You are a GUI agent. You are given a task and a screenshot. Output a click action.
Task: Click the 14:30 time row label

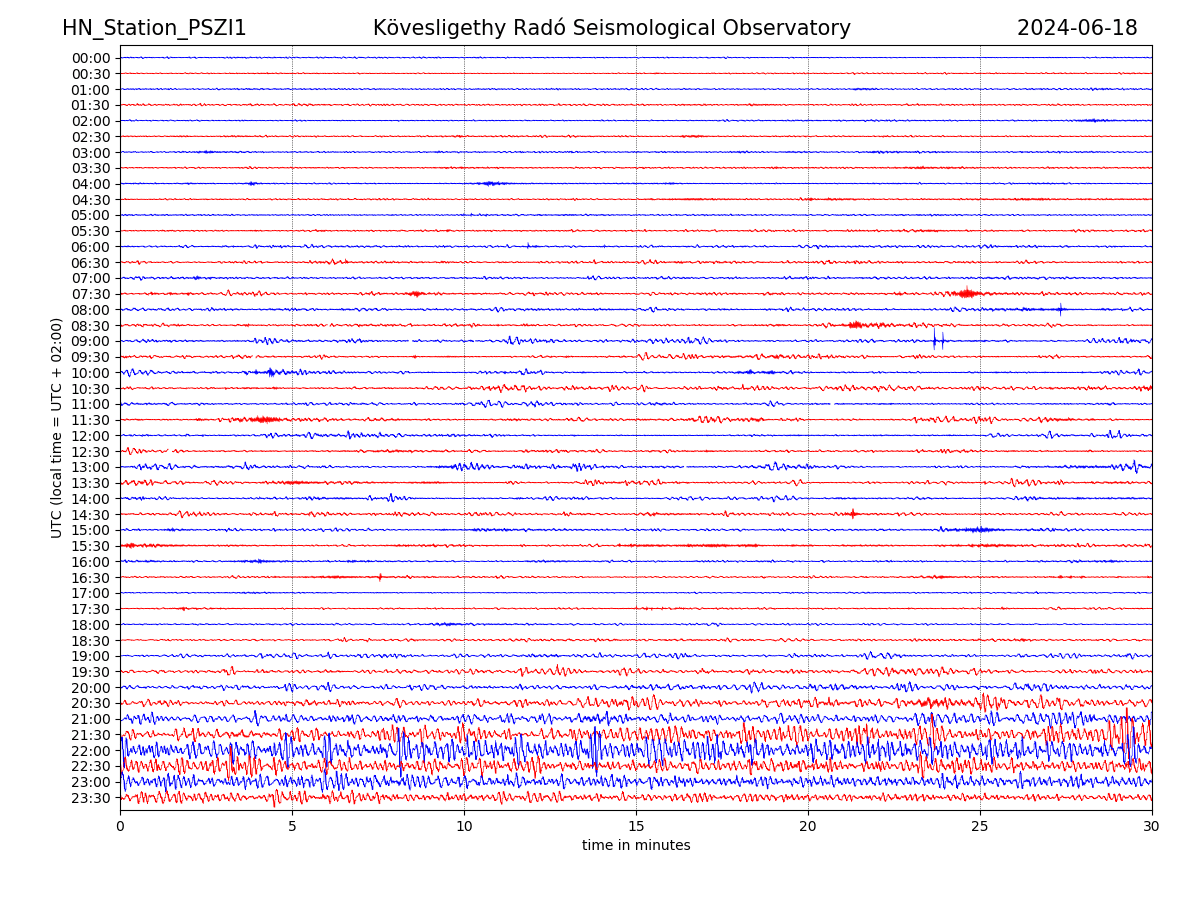point(90,515)
